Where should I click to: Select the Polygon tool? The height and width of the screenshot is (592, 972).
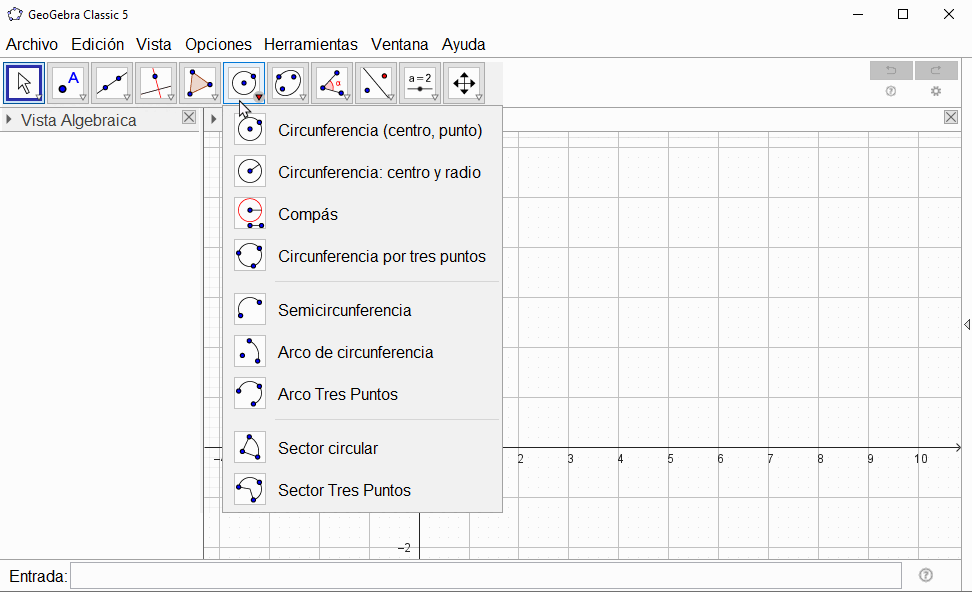point(200,83)
